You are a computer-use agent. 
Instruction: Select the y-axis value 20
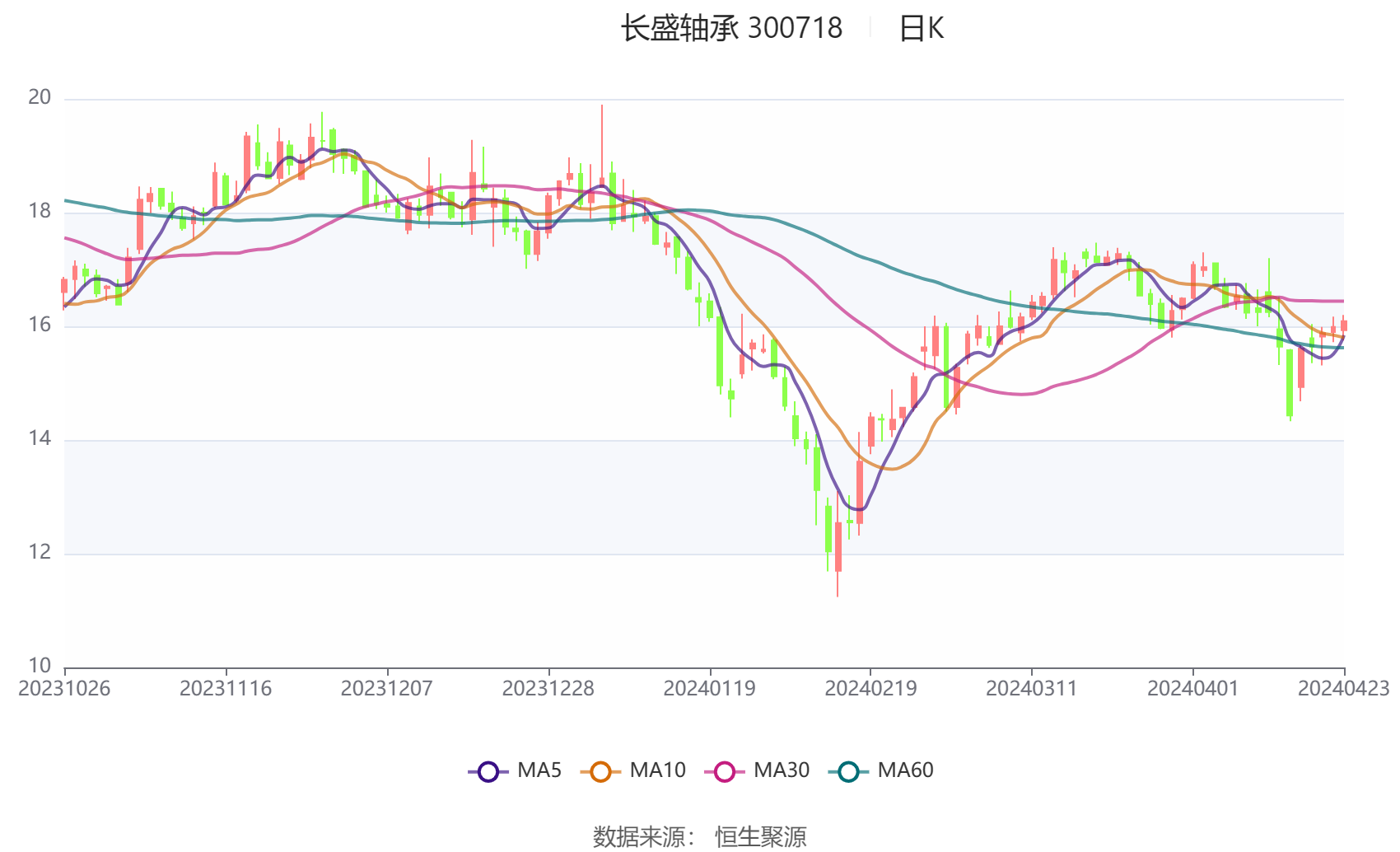tap(40, 97)
